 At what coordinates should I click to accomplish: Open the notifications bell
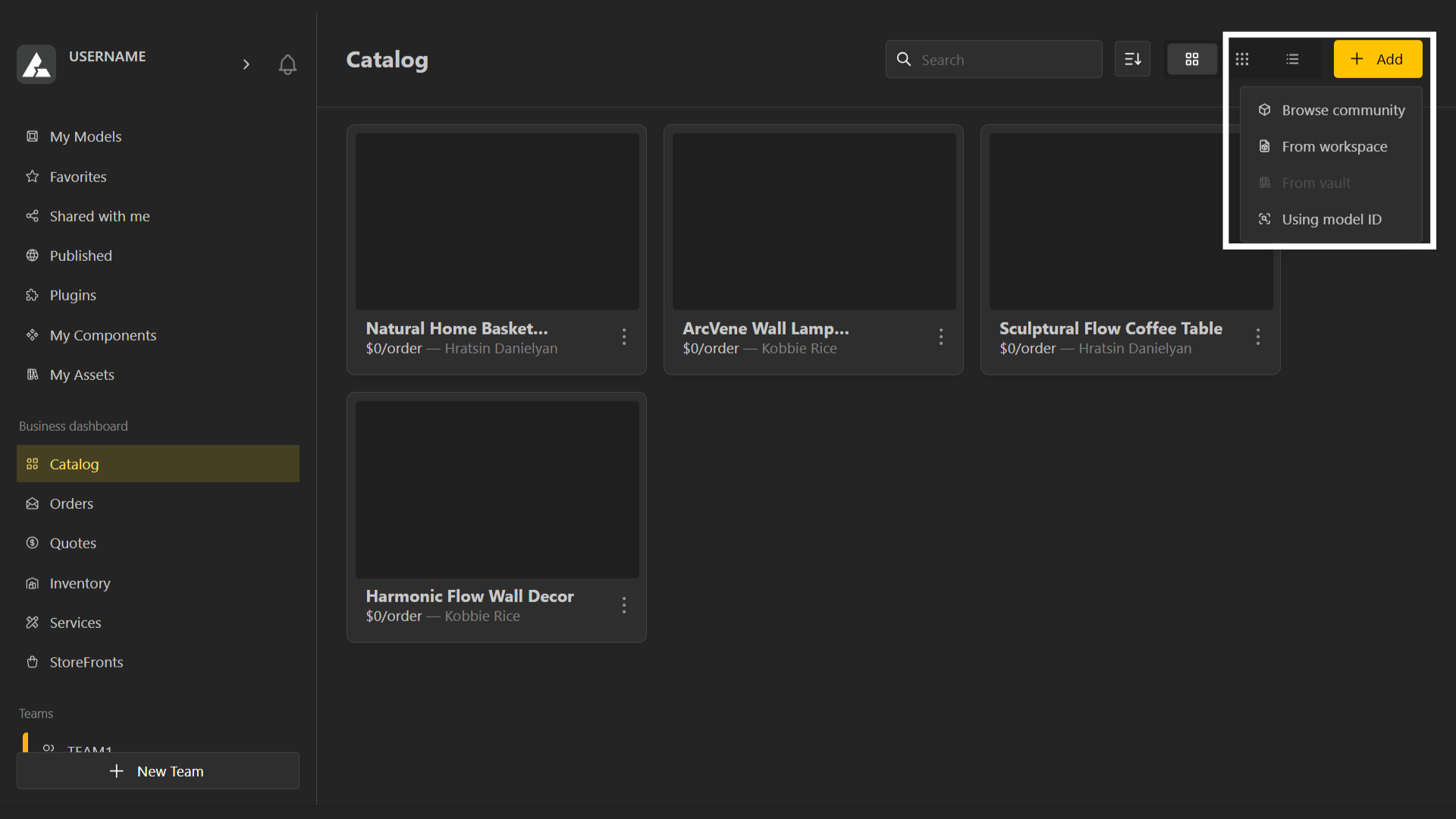pyautogui.click(x=287, y=64)
